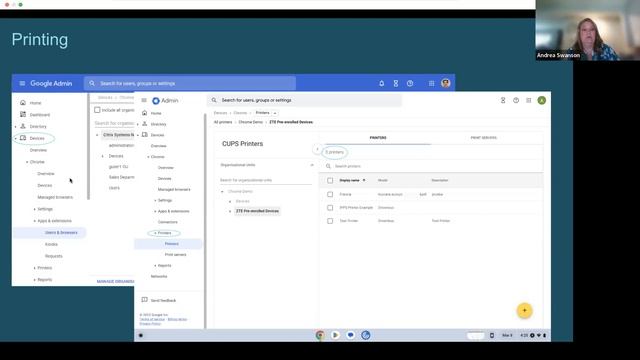Go to the Chrome Demo breadcrumb
Image resolution: width=640 pixels, height=360 pixels.
tap(251, 122)
